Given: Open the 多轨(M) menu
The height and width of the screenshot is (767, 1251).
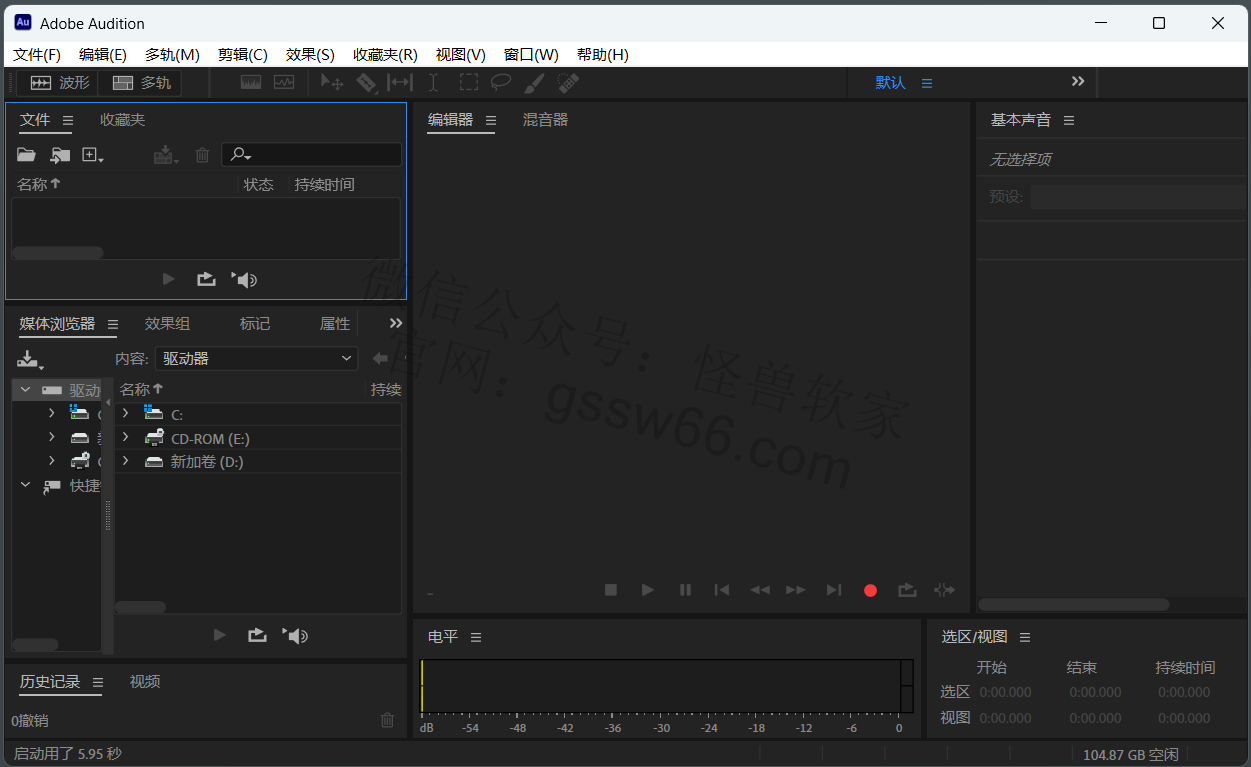Looking at the screenshot, I should 172,55.
